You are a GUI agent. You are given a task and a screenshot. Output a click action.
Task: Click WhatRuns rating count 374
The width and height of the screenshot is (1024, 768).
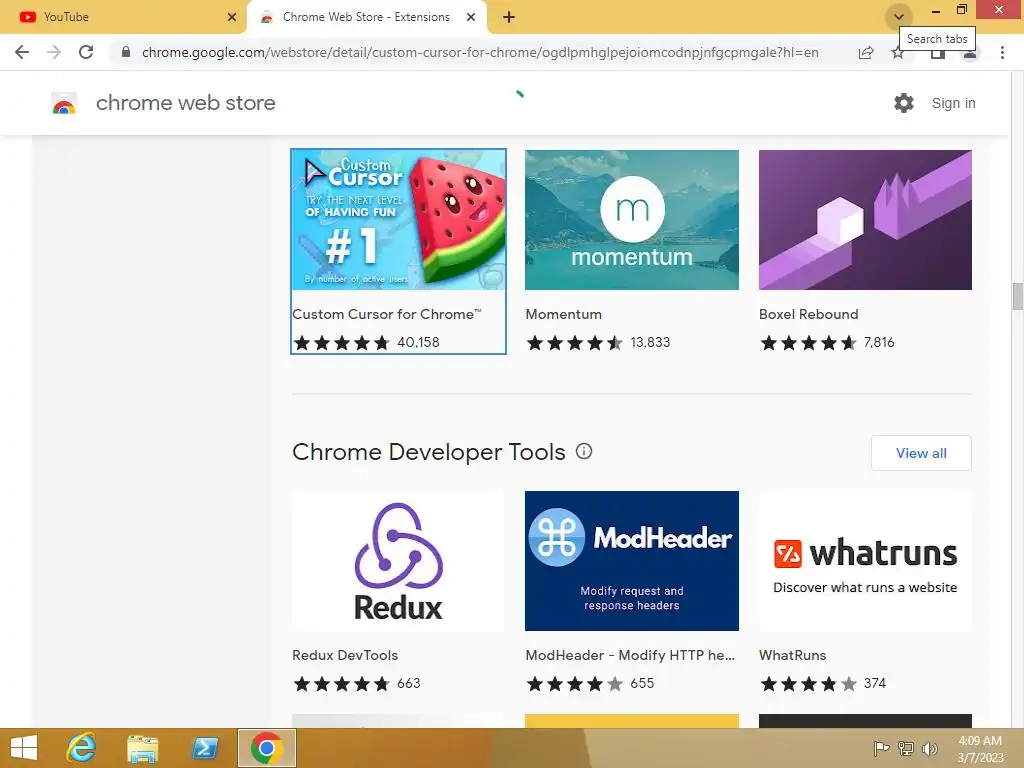tap(875, 683)
